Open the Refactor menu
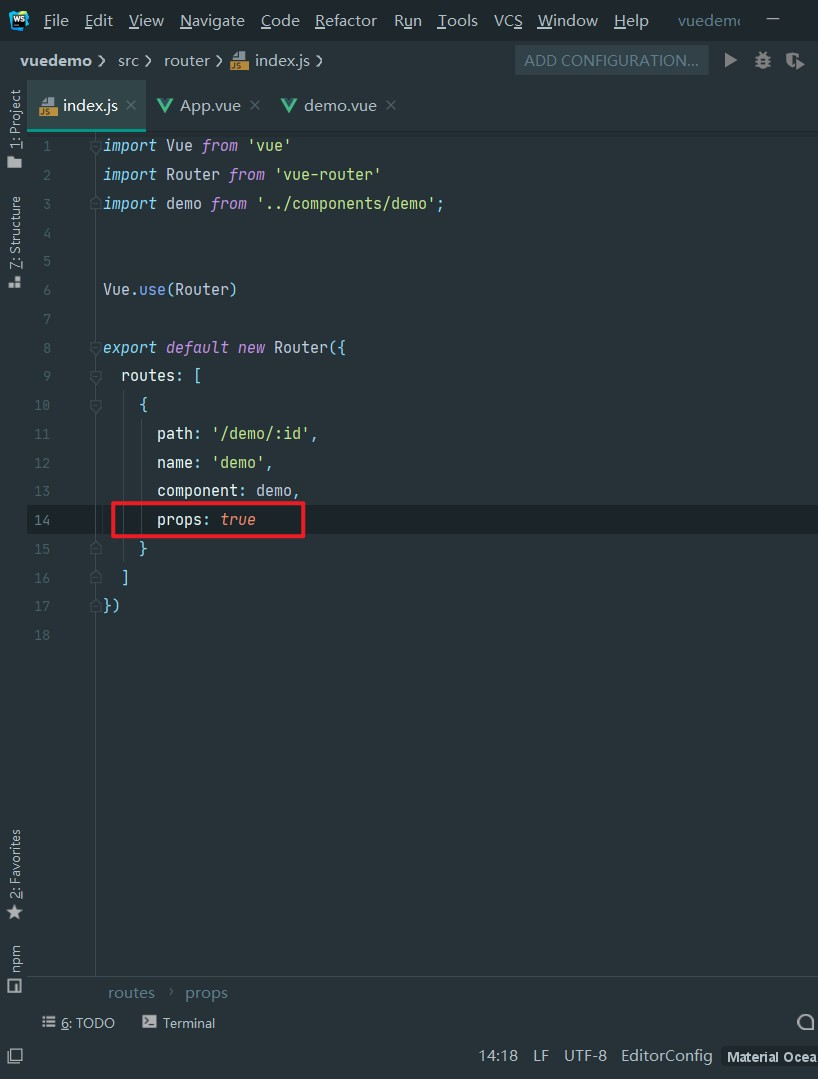The width and height of the screenshot is (818, 1079). pos(345,21)
